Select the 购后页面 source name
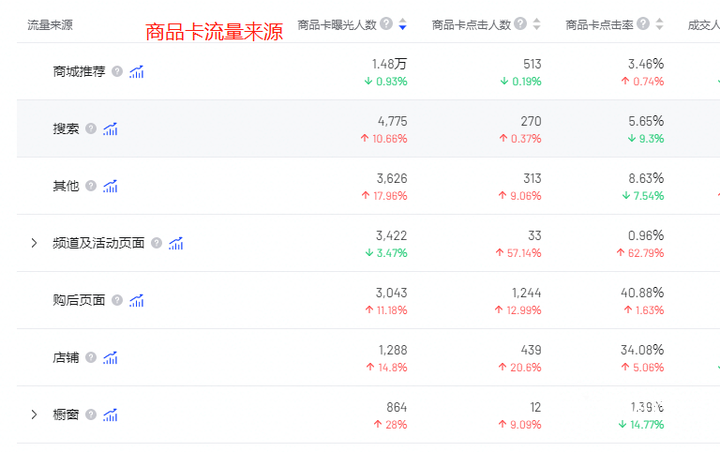The width and height of the screenshot is (720, 452). [79, 300]
